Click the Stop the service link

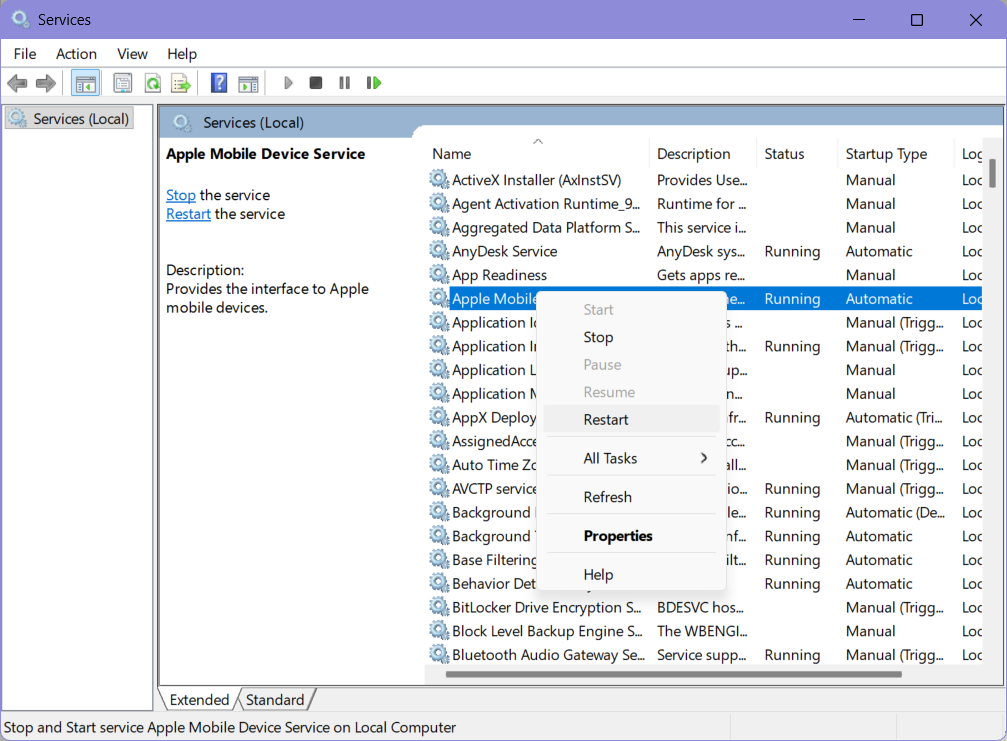pos(180,195)
